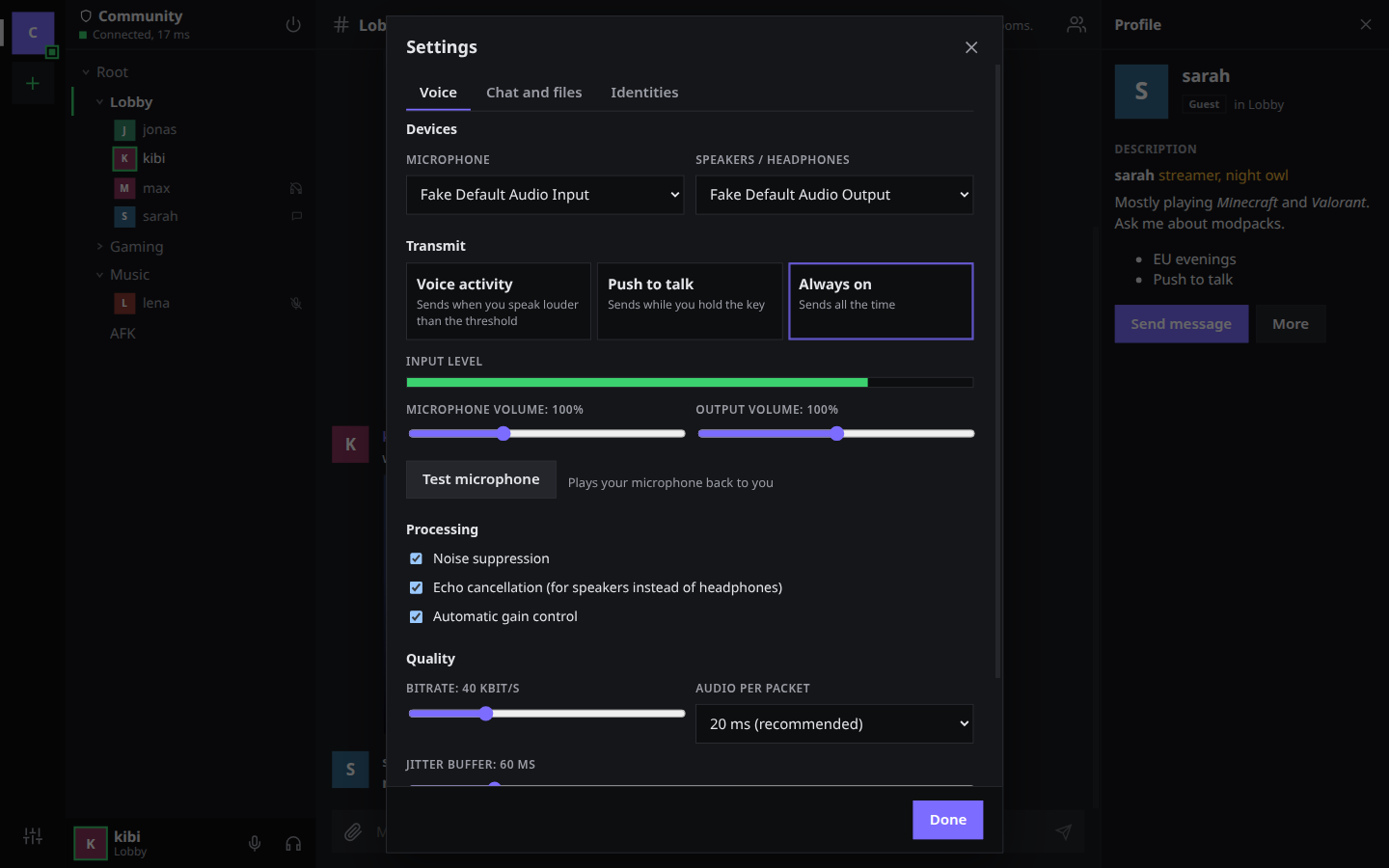Click sarah's large profile avatar

point(1141,92)
